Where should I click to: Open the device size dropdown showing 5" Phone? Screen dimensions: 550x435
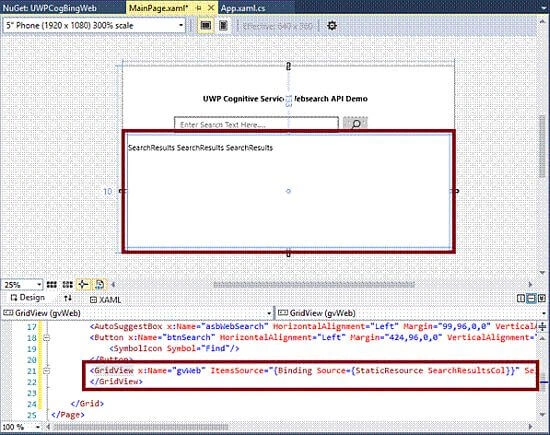pos(94,26)
